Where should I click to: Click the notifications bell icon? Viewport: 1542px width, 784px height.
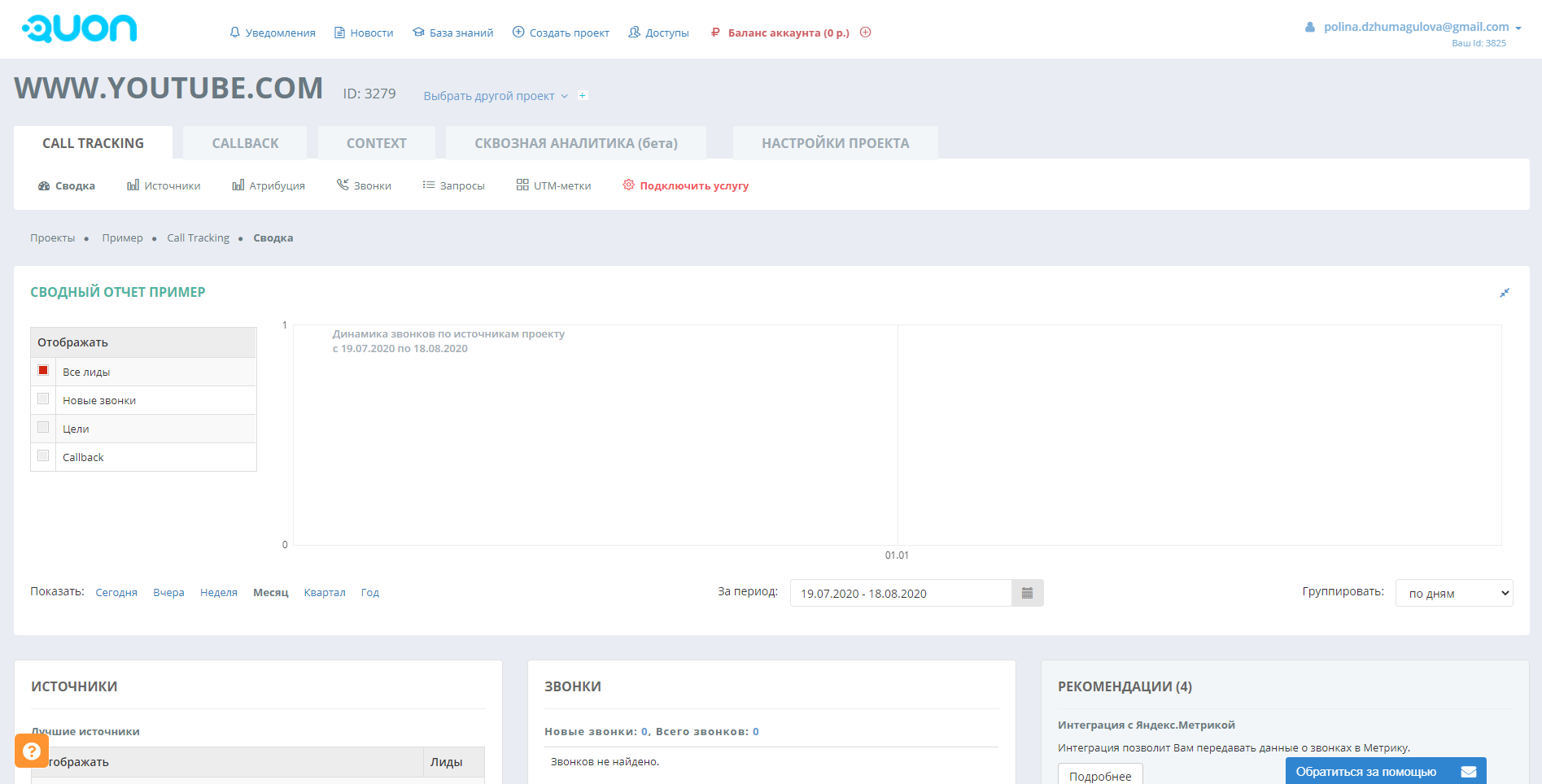(x=235, y=33)
